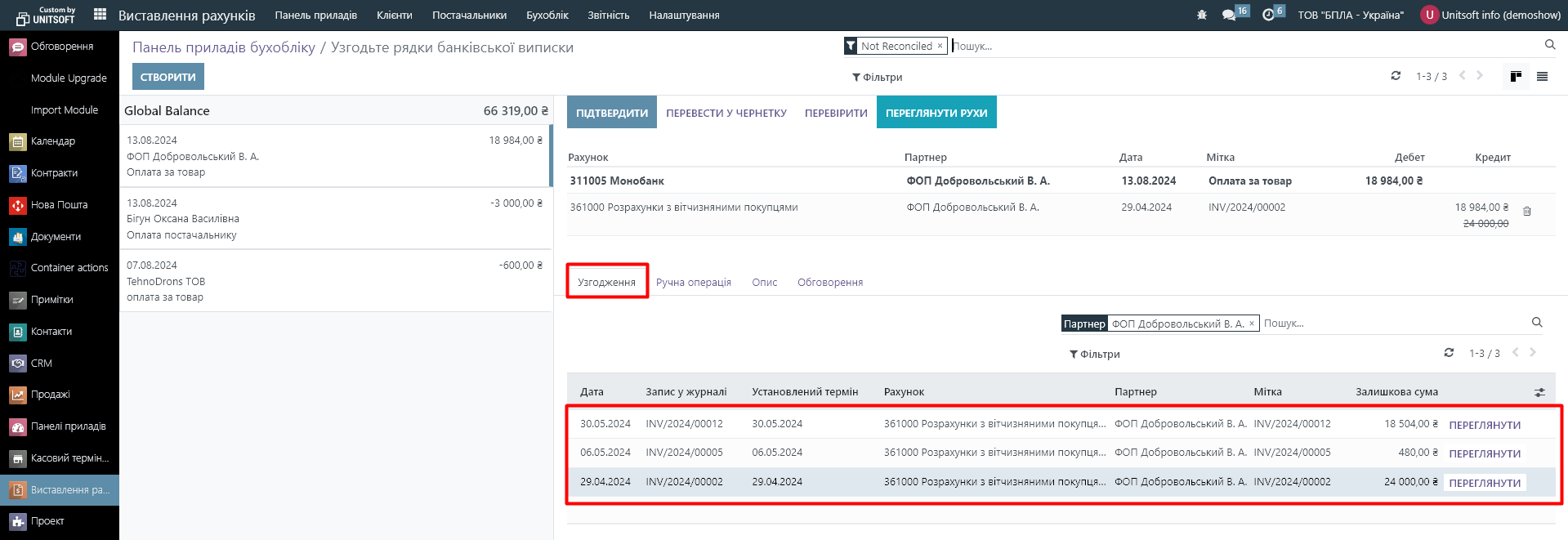Click the debug bug icon in top bar
Image resolution: width=1568 pixels, height=540 pixels.
[1201, 16]
